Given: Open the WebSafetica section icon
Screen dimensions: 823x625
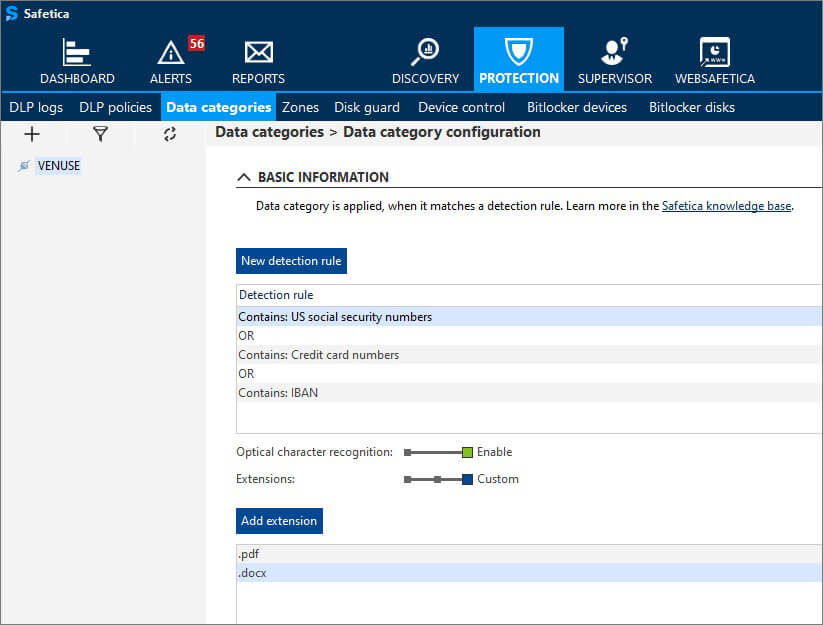Looking at the screenshot, I should tap(715, 52).
